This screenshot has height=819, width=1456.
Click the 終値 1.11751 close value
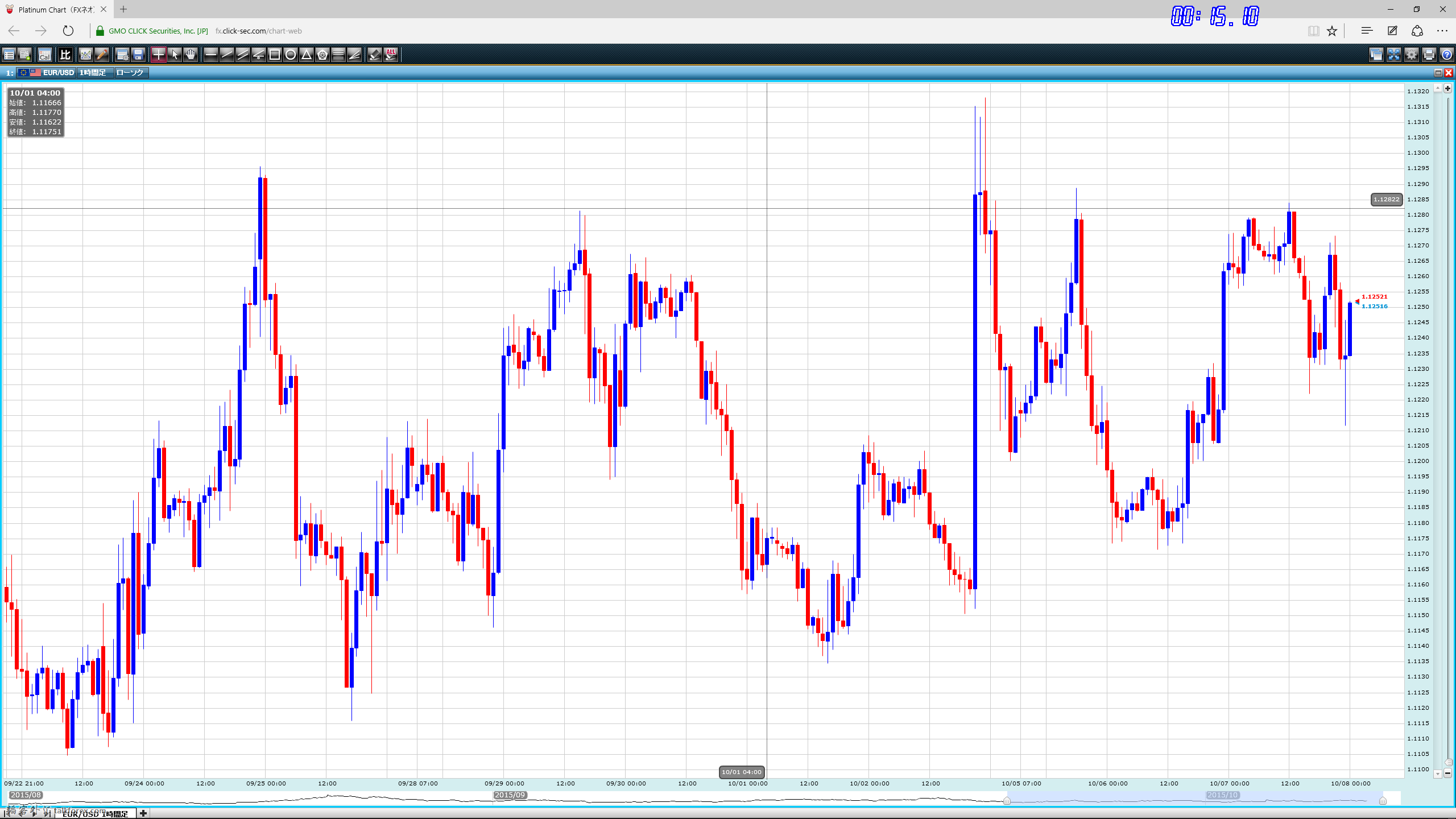35,132
